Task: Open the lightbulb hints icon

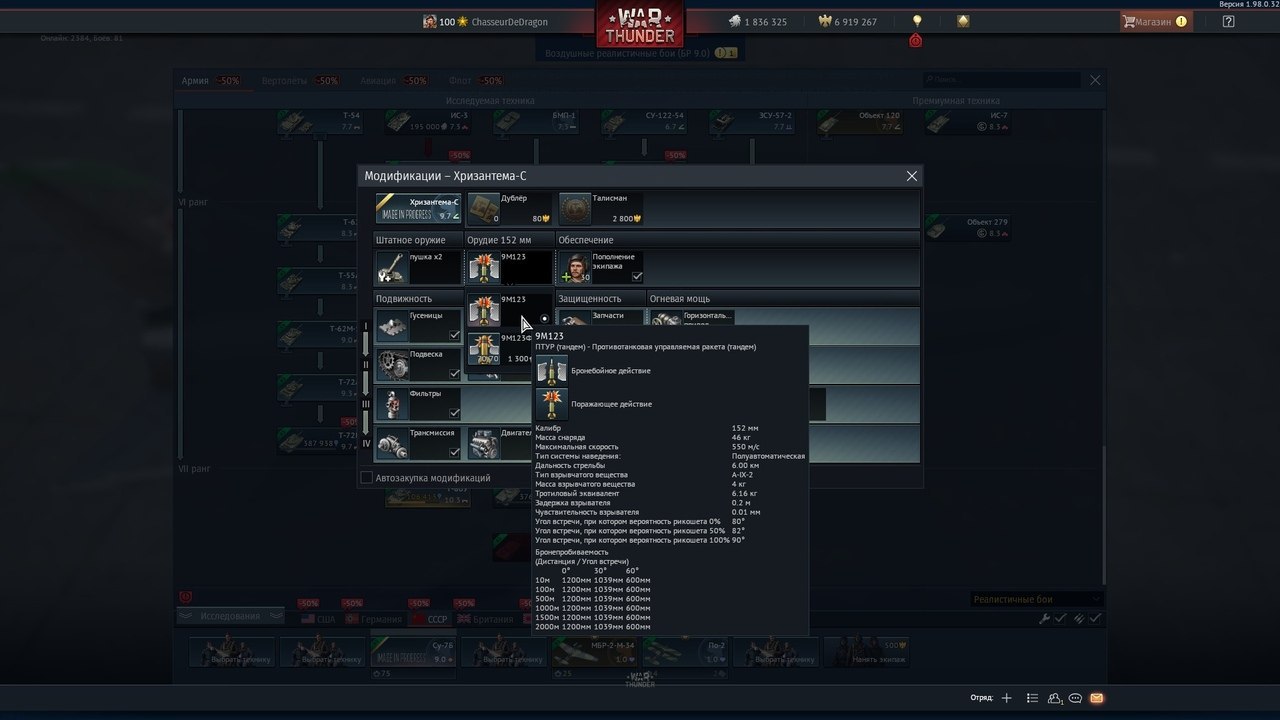Action: click(917, 21)
